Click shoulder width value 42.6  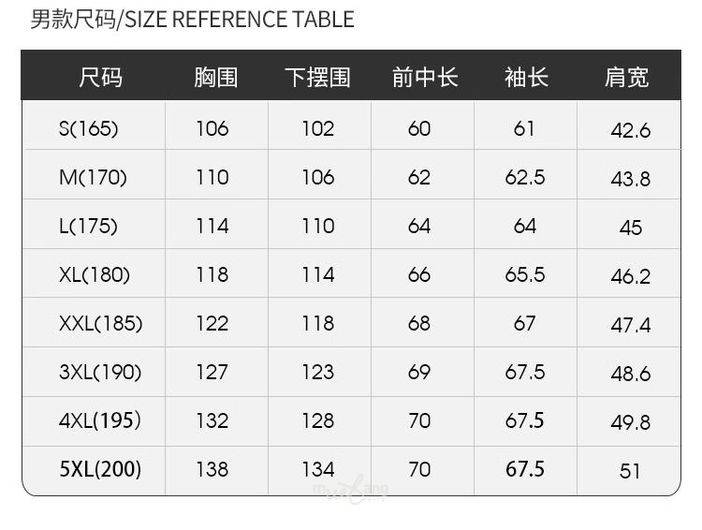pos(630,130)
